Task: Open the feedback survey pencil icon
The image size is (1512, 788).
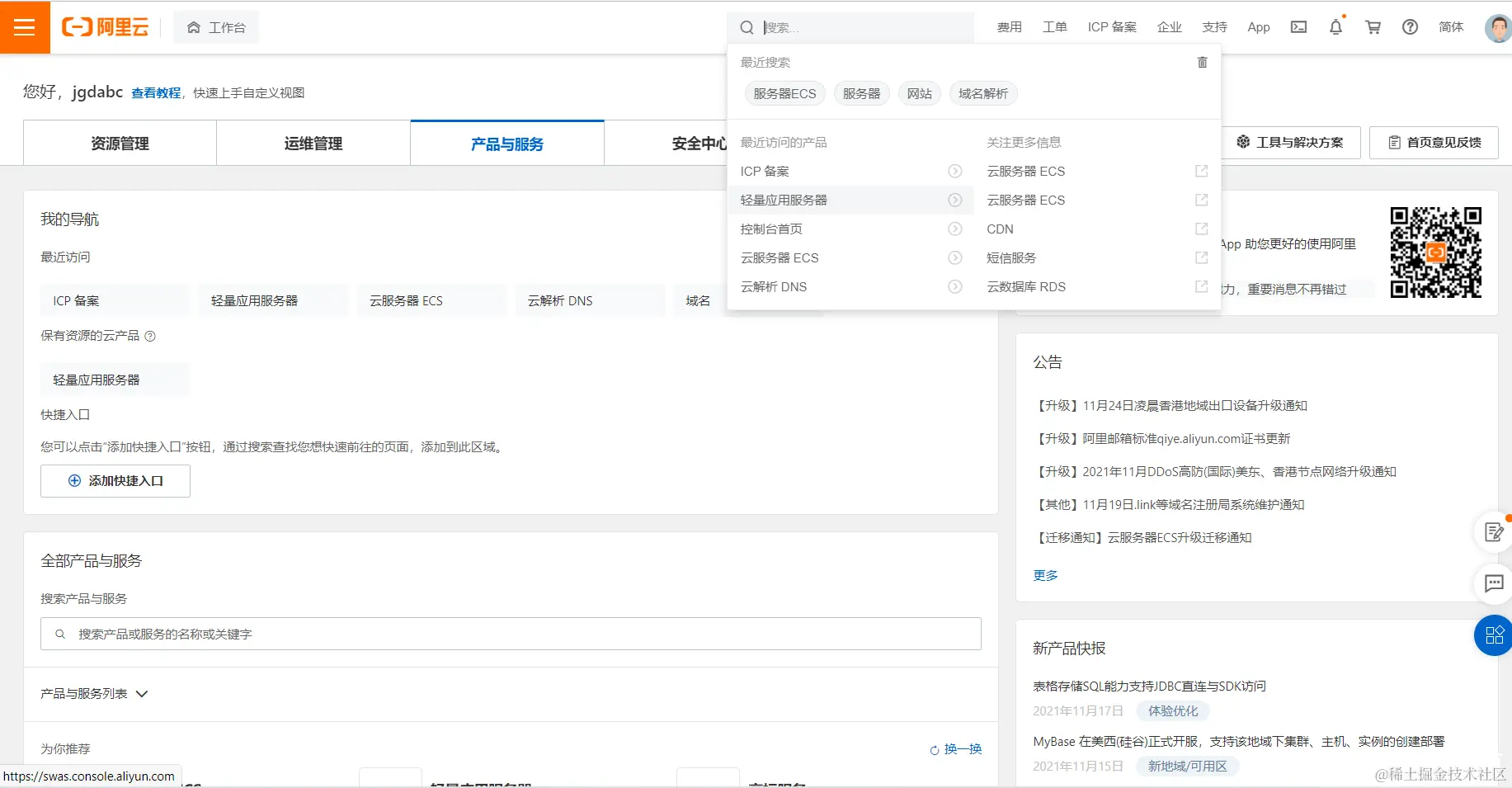Action: 1493,531
